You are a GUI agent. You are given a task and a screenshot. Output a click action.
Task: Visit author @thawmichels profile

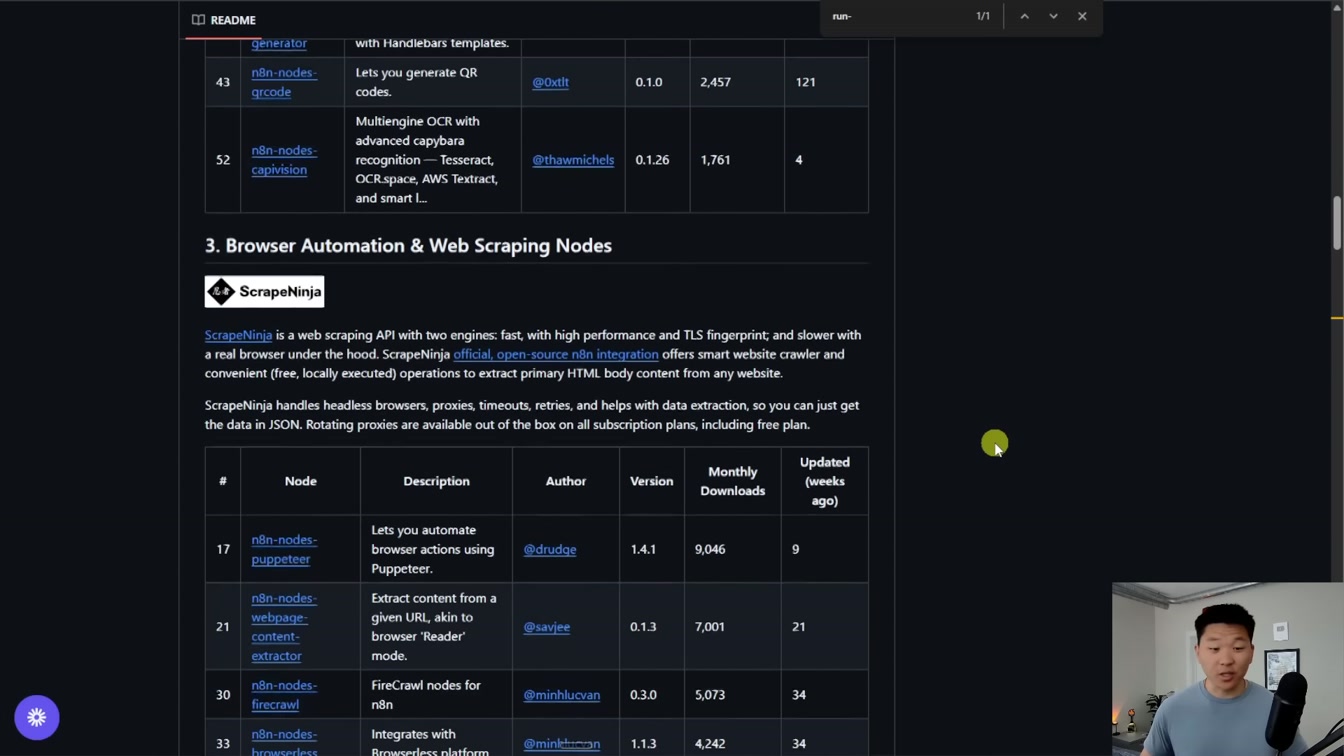(573, 160)
